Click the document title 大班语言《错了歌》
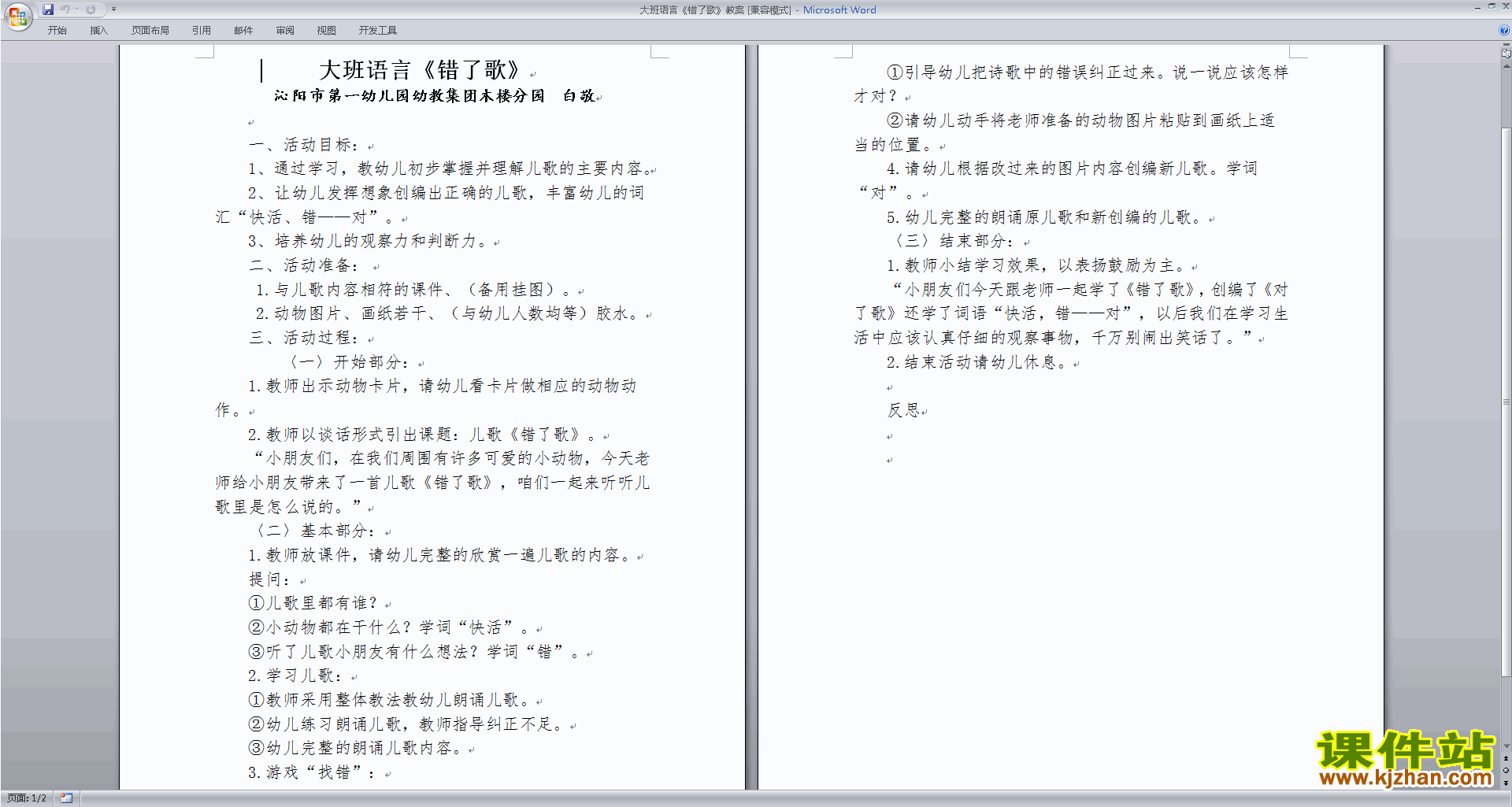 point(420,70)
